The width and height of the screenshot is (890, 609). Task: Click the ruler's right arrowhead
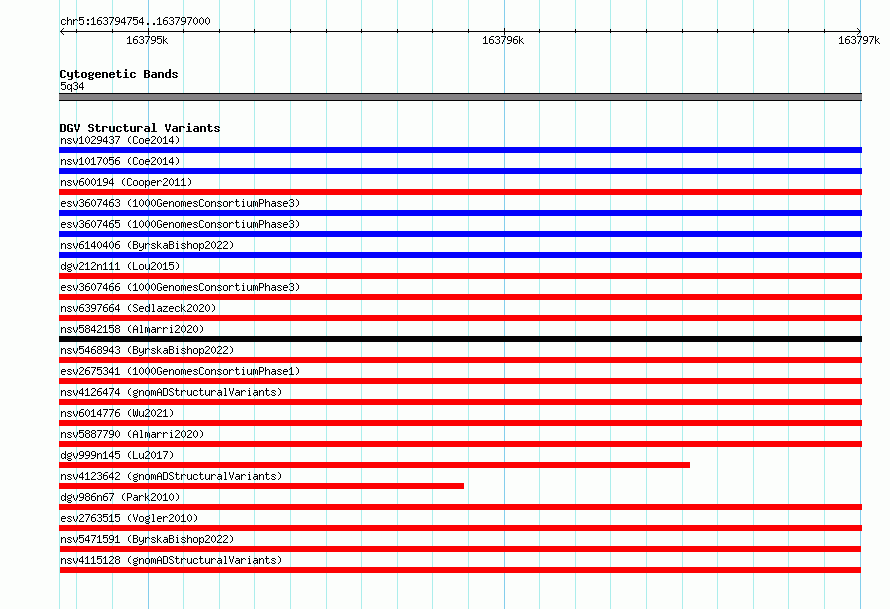click(x=858, y=31)
